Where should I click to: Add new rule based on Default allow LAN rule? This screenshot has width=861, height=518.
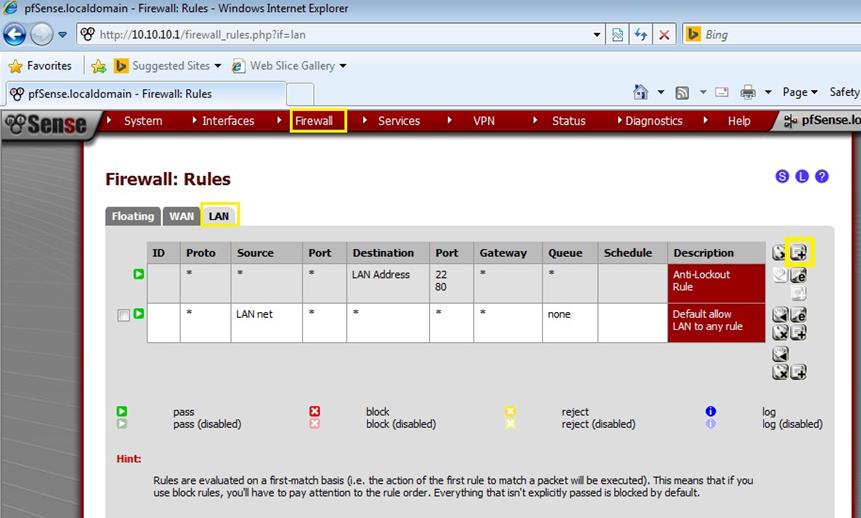[799, 332]
